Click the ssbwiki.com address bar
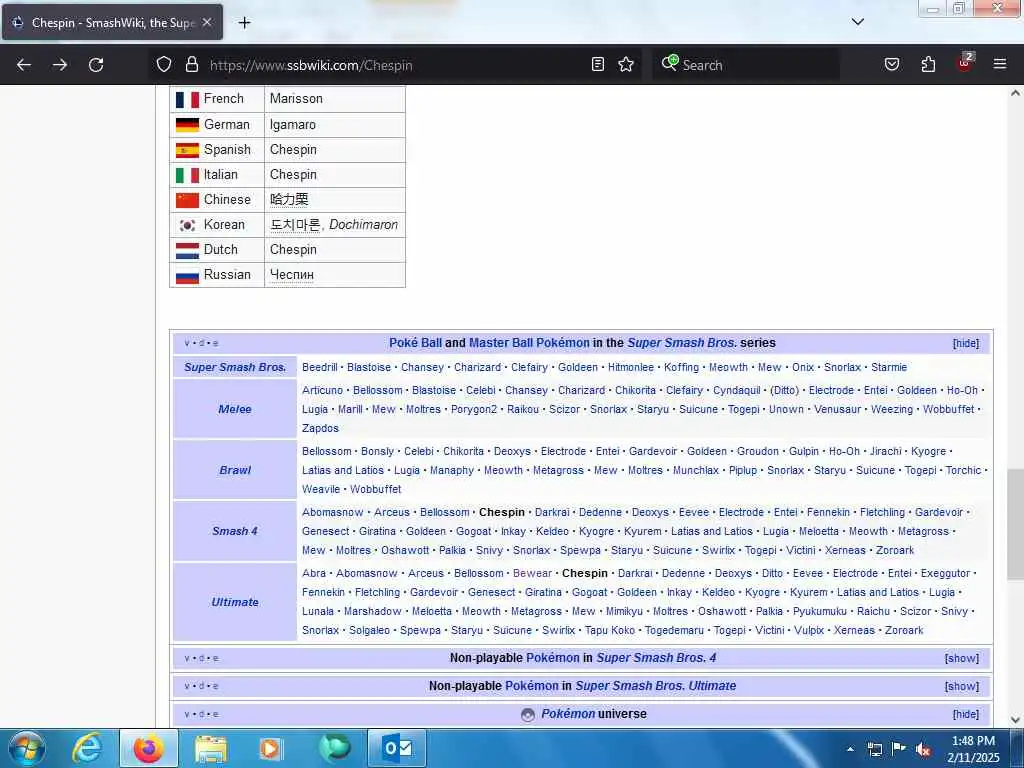This screenshot has width=1024, height=768. 395,65
